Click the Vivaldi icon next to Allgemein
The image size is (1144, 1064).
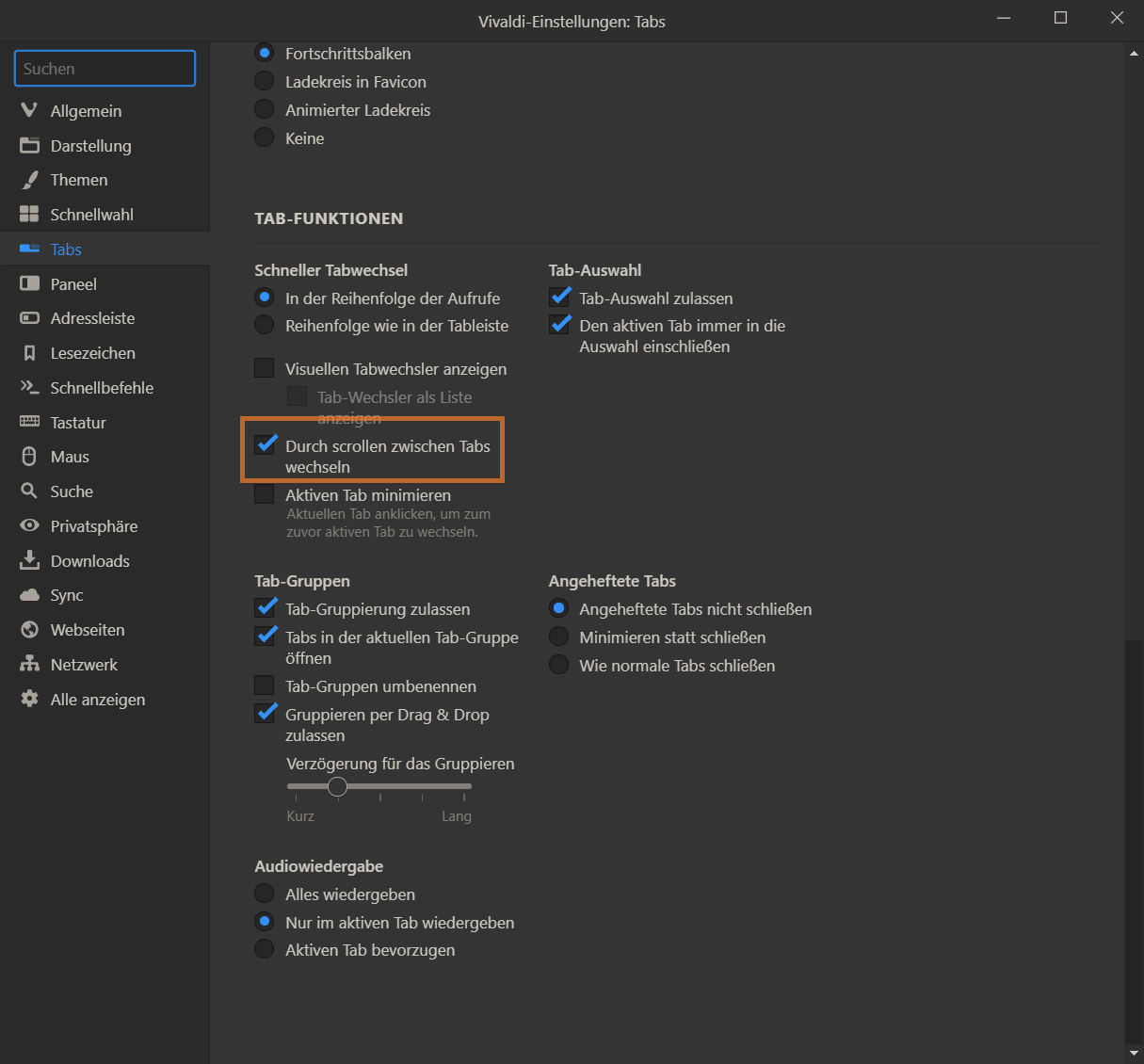point(29,110)
